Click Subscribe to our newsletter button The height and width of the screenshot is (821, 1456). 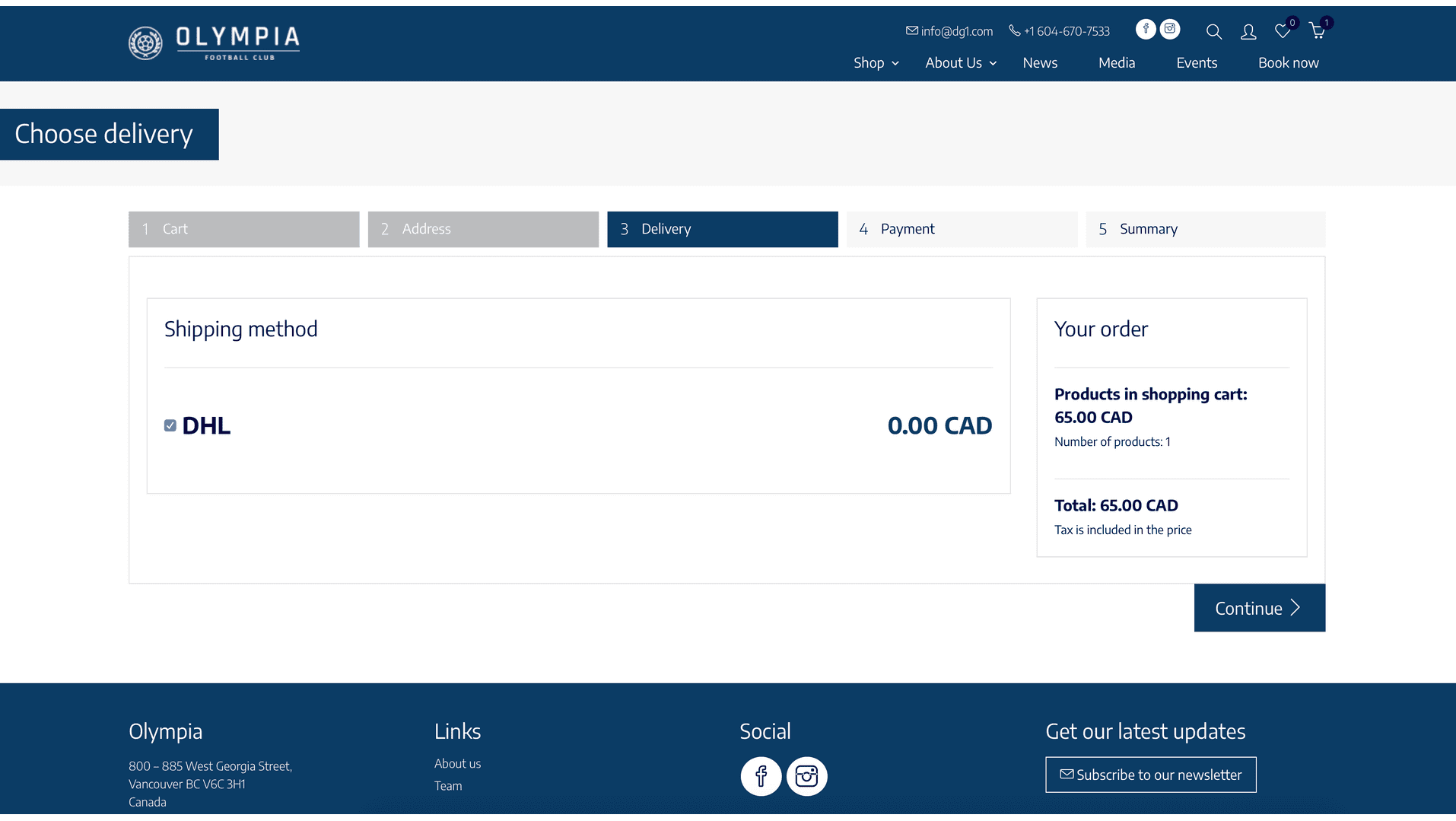click(1150, 775)
